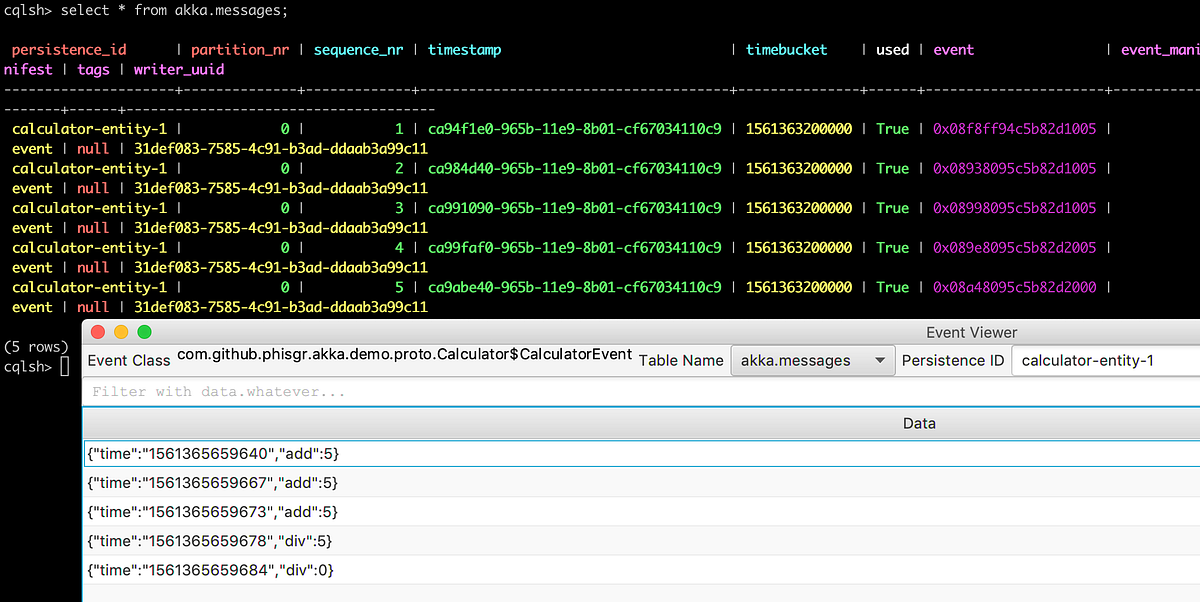Click the green zoom button on Event Viewer
This screenshot has height=602, width=1200.
(x=143, y=331)
